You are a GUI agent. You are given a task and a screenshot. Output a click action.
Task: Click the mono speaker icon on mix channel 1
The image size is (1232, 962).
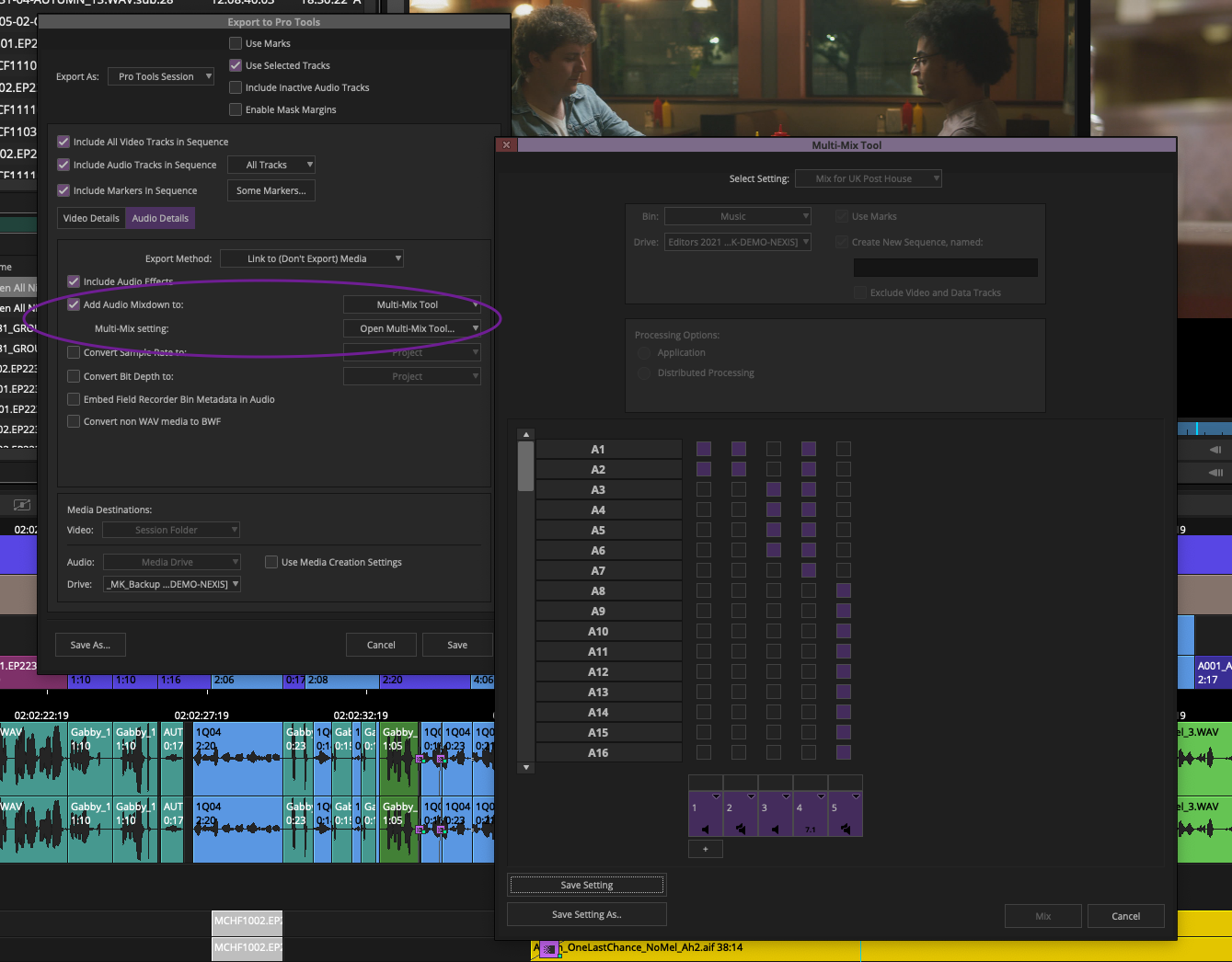point(705,829)
